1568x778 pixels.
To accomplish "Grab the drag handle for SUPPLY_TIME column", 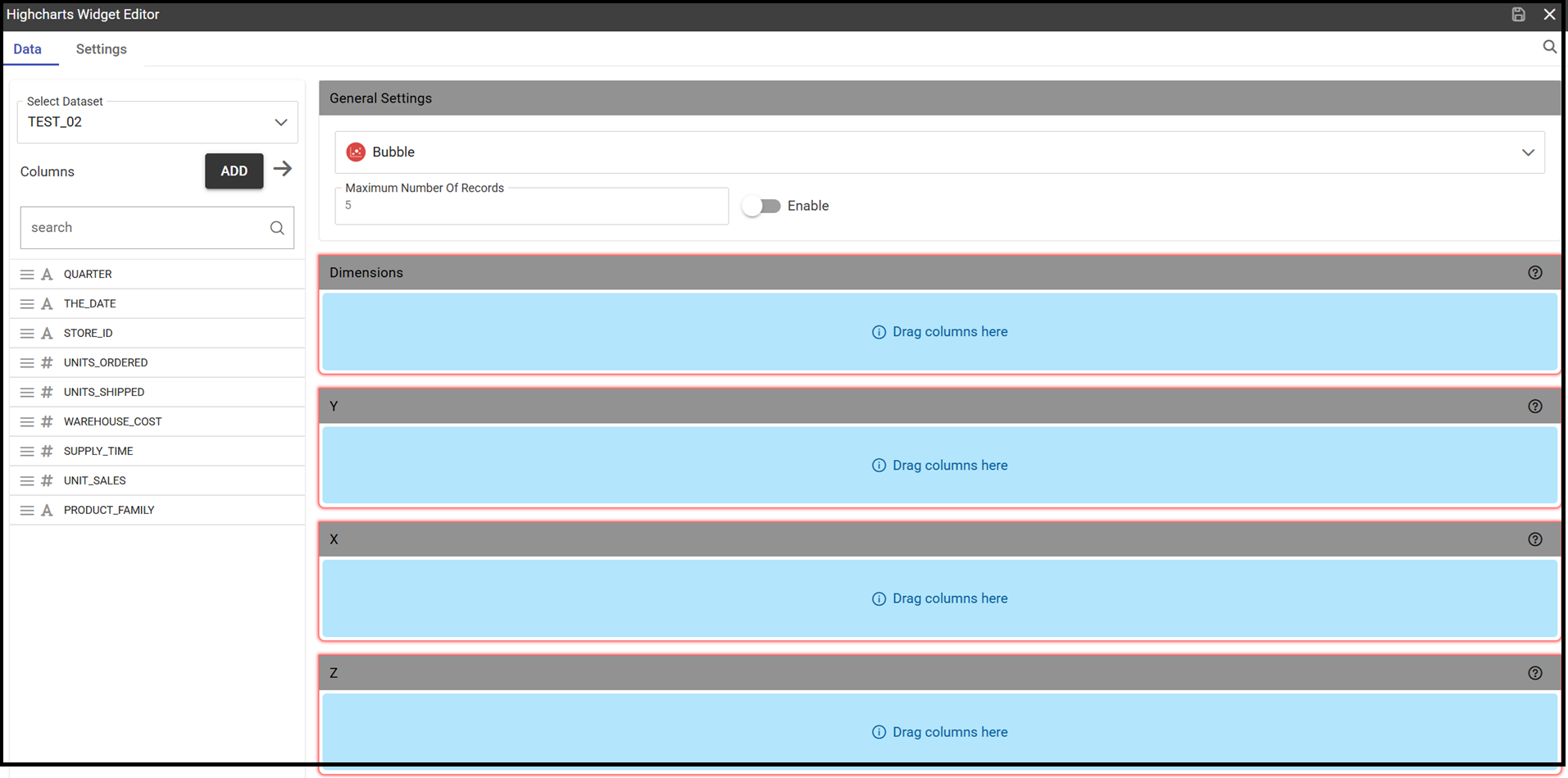I will (x=27, y=452).
